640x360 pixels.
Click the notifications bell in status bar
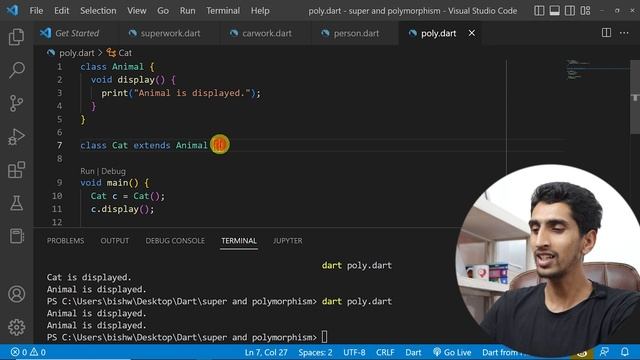tap(624, 352)
